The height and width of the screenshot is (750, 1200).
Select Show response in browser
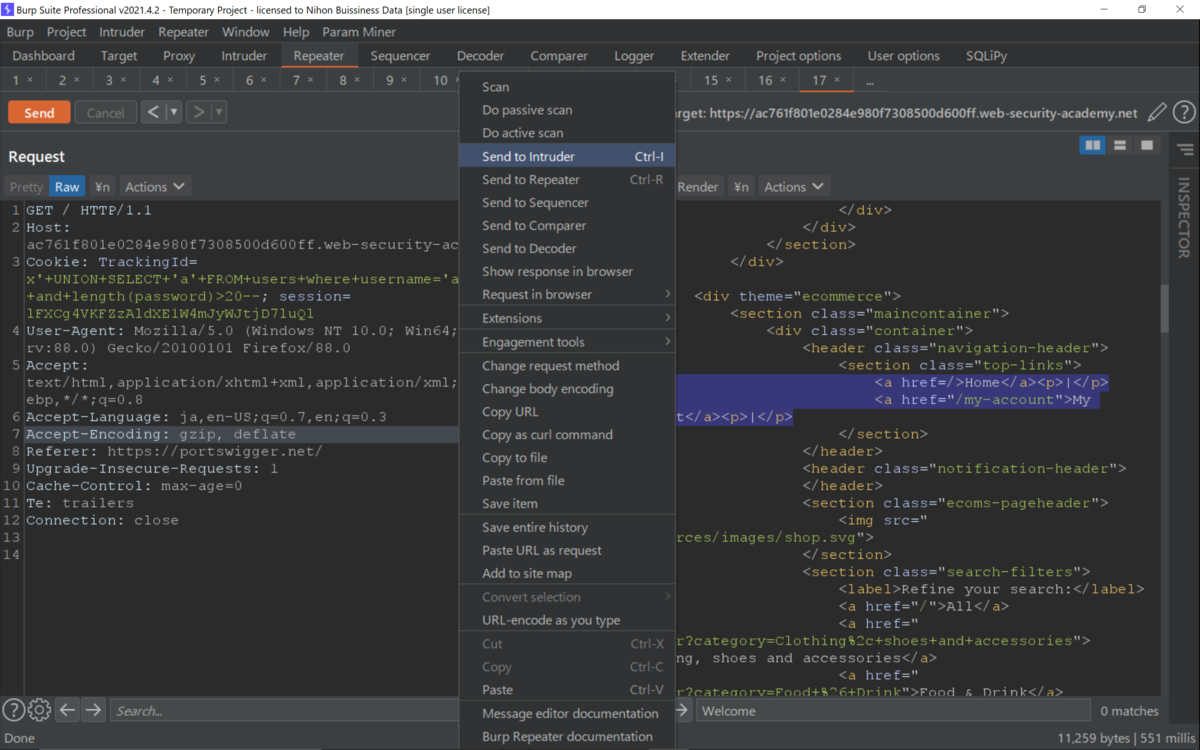click(x=567, y=271)
